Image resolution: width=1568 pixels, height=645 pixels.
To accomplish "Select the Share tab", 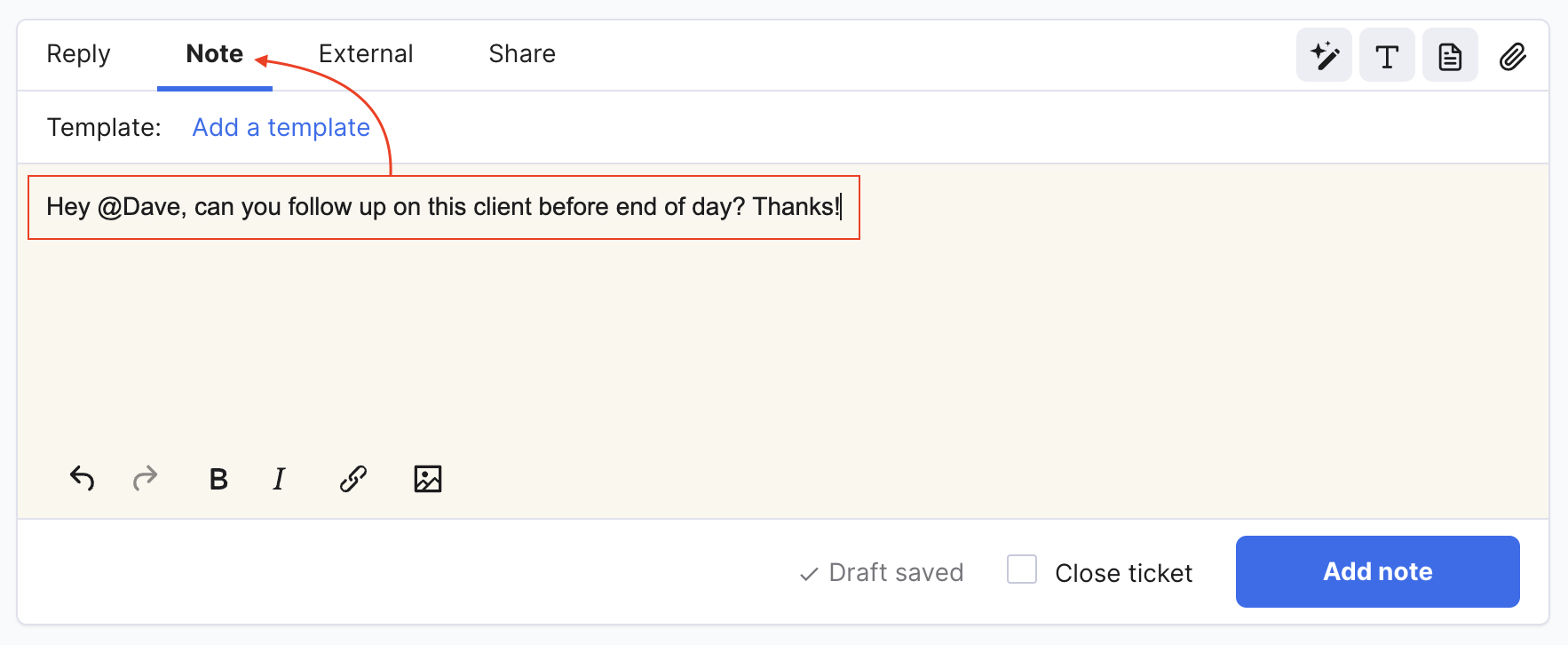I will coord(521,54).
